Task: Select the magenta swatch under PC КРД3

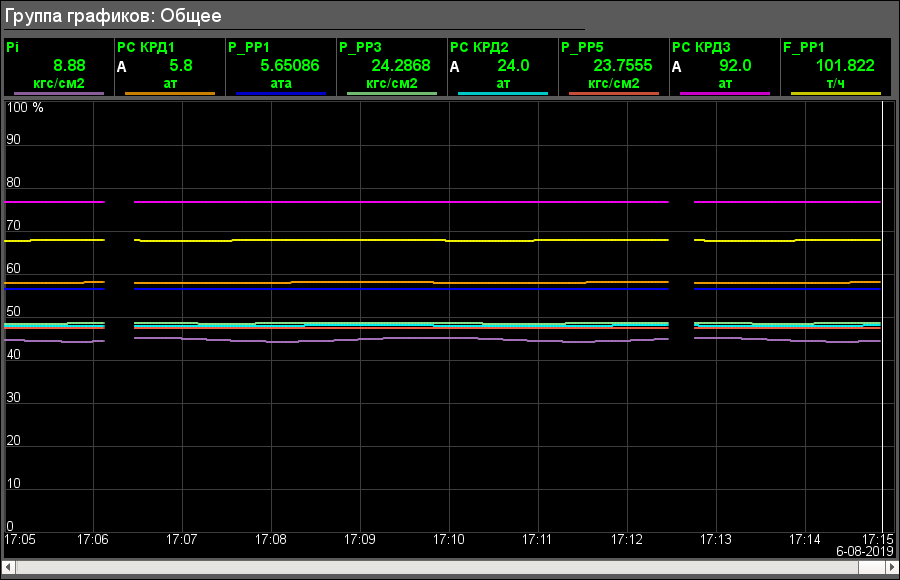Action: tap(725, 93)
